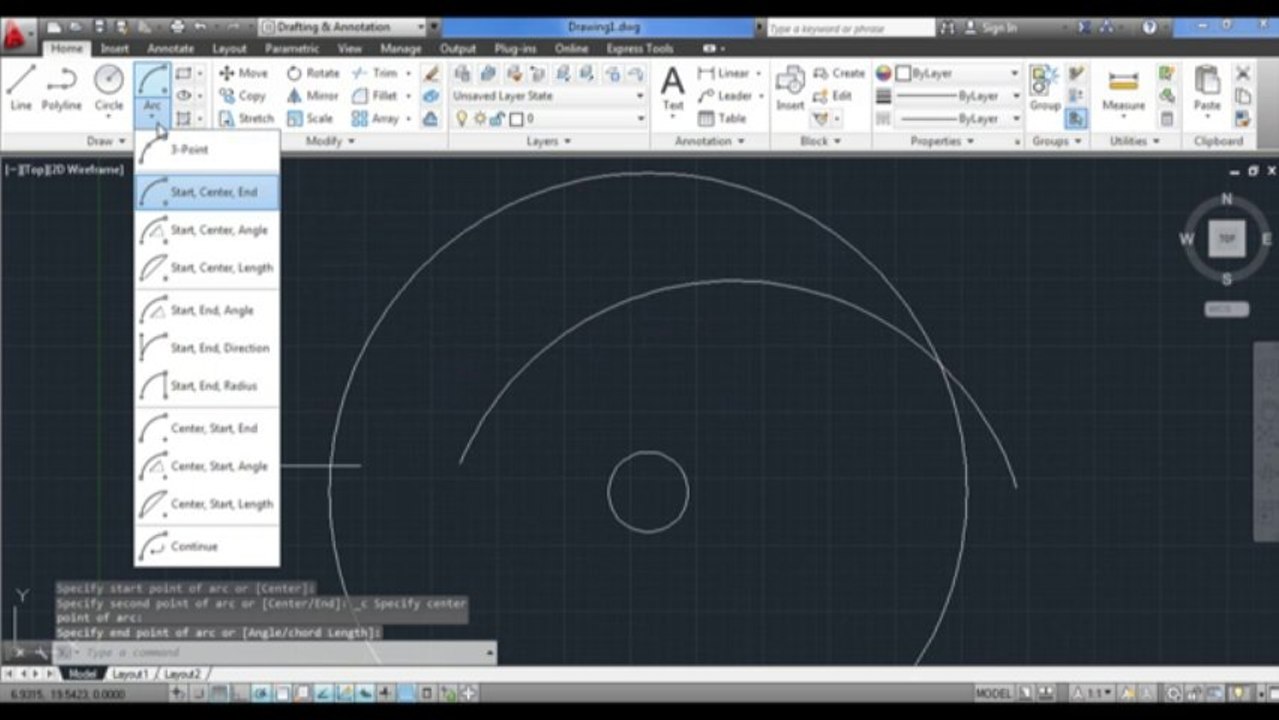This screenshot has width=1279, height=720.
Task: Open the Measure utility
Action: [x=1123, y=88]
